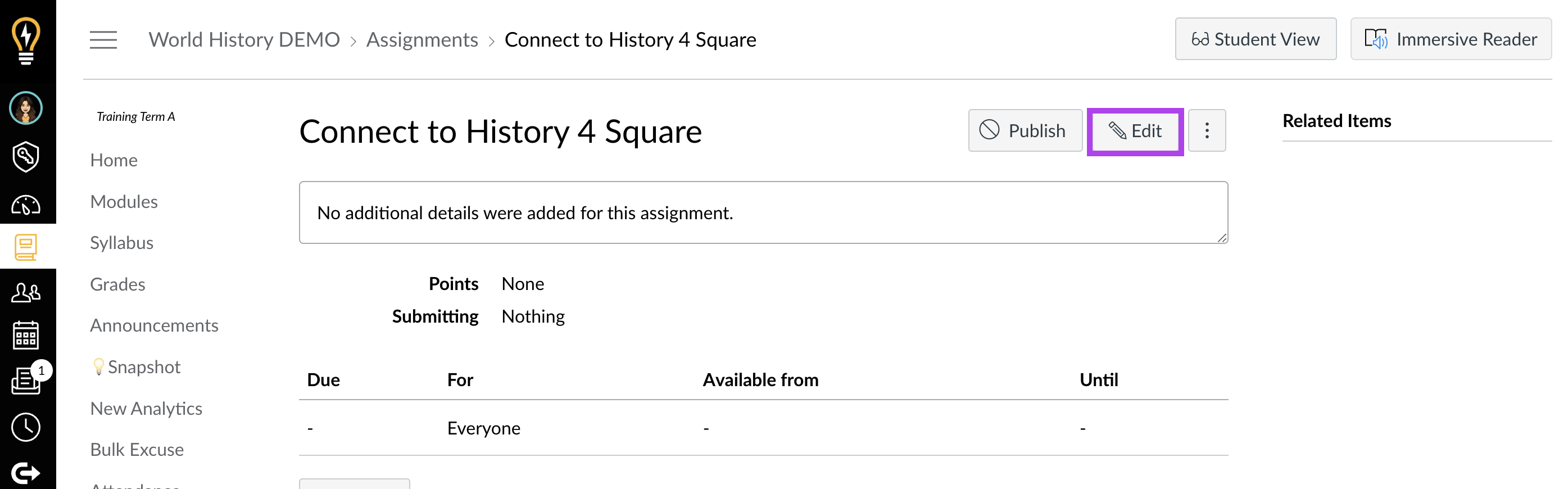Open the three-dot assignment options menu
The width and height of the screenshot is (1568, 489).
[1207, 130]
